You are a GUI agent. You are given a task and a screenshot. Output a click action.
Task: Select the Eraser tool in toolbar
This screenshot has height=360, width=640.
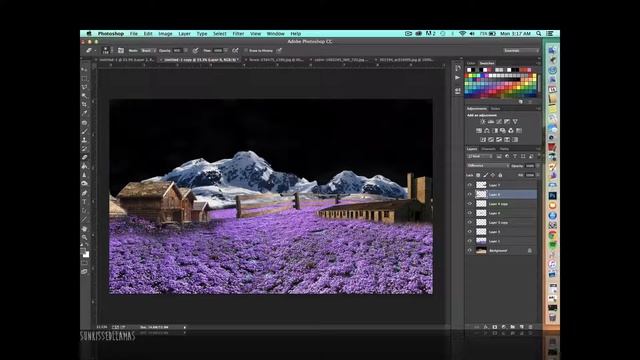pyautogui.click(x=84, y=157)
